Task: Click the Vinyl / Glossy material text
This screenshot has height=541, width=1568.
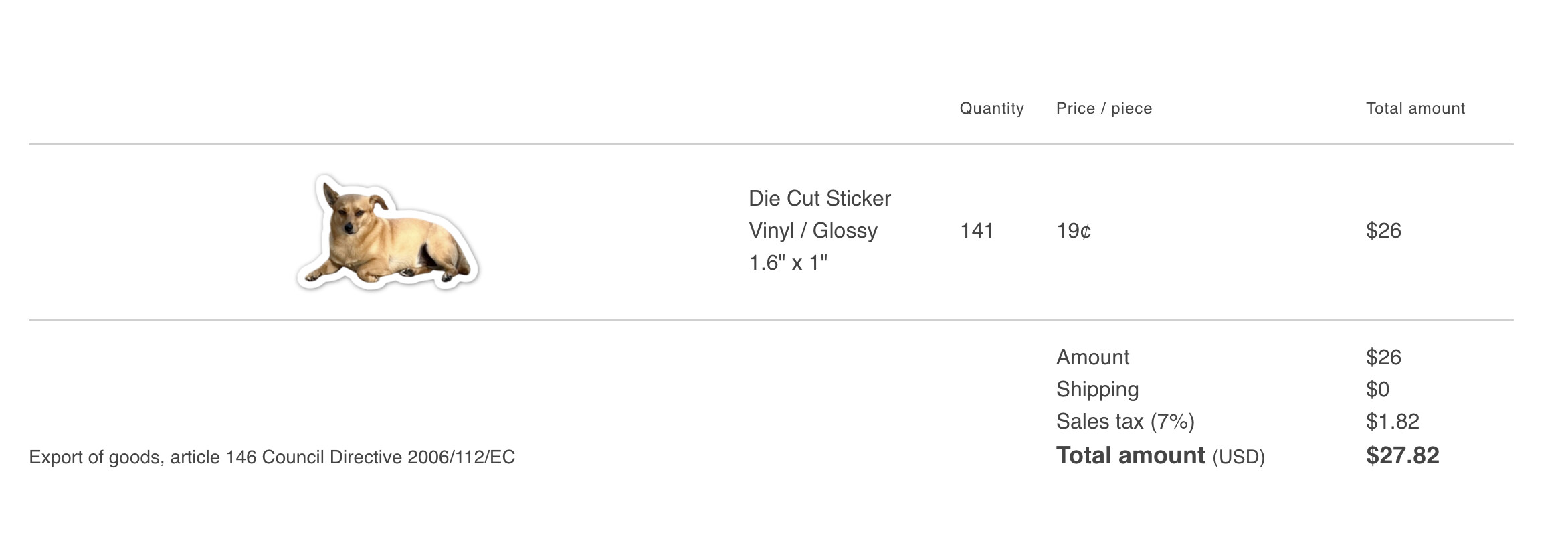Action: click(813, 230)
